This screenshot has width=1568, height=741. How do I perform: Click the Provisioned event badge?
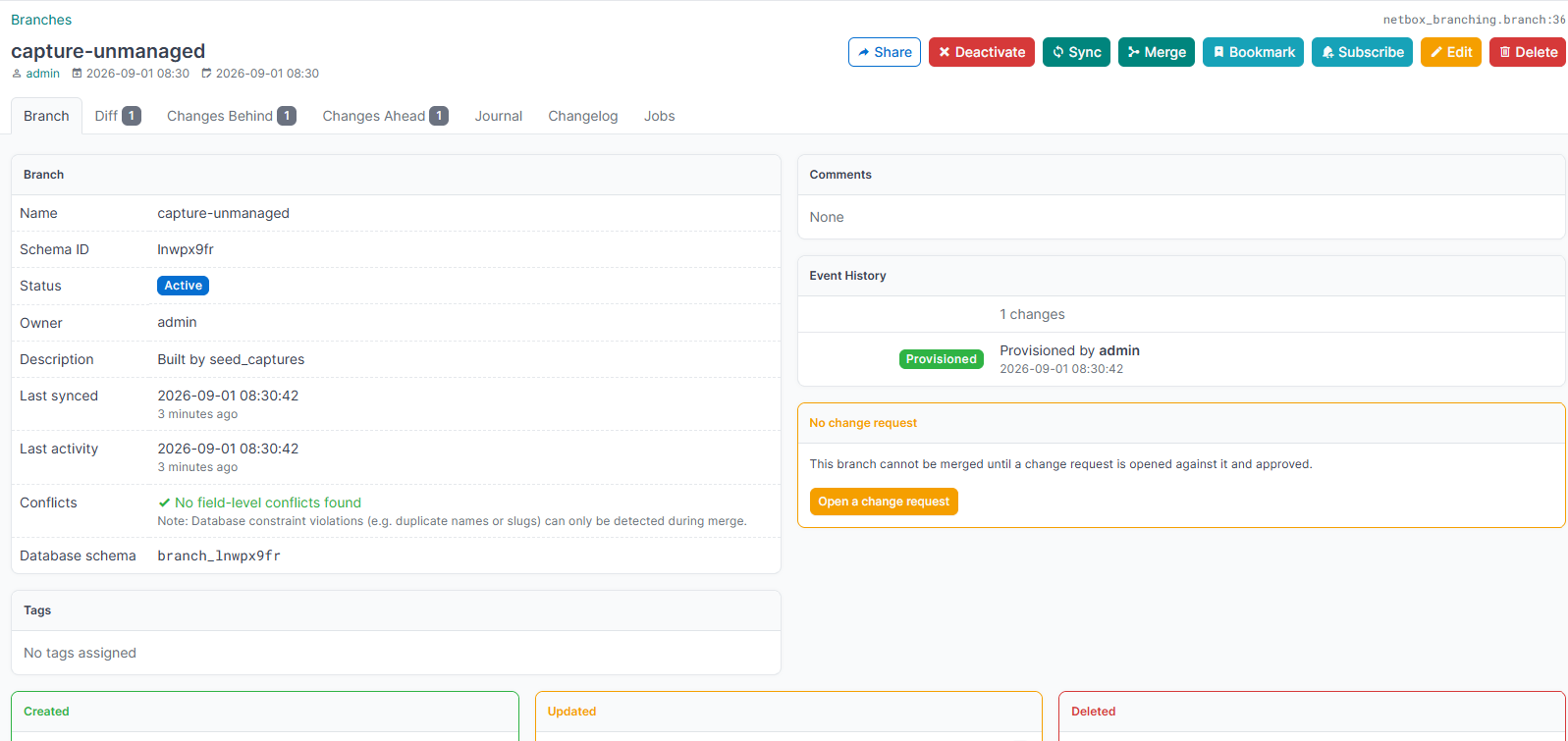point(942,359)
